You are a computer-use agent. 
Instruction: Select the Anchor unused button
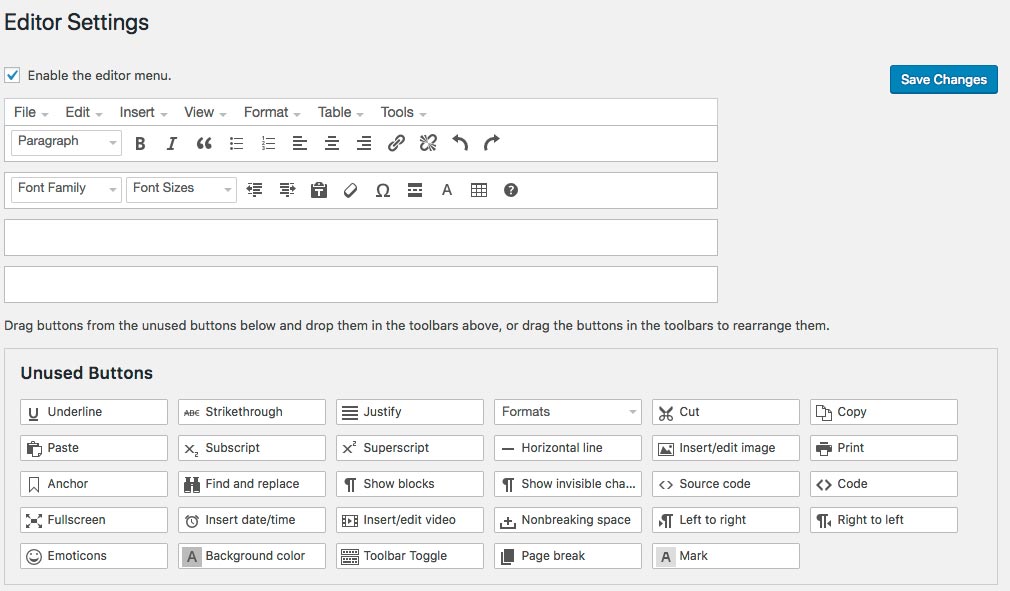tap(94, 484)
